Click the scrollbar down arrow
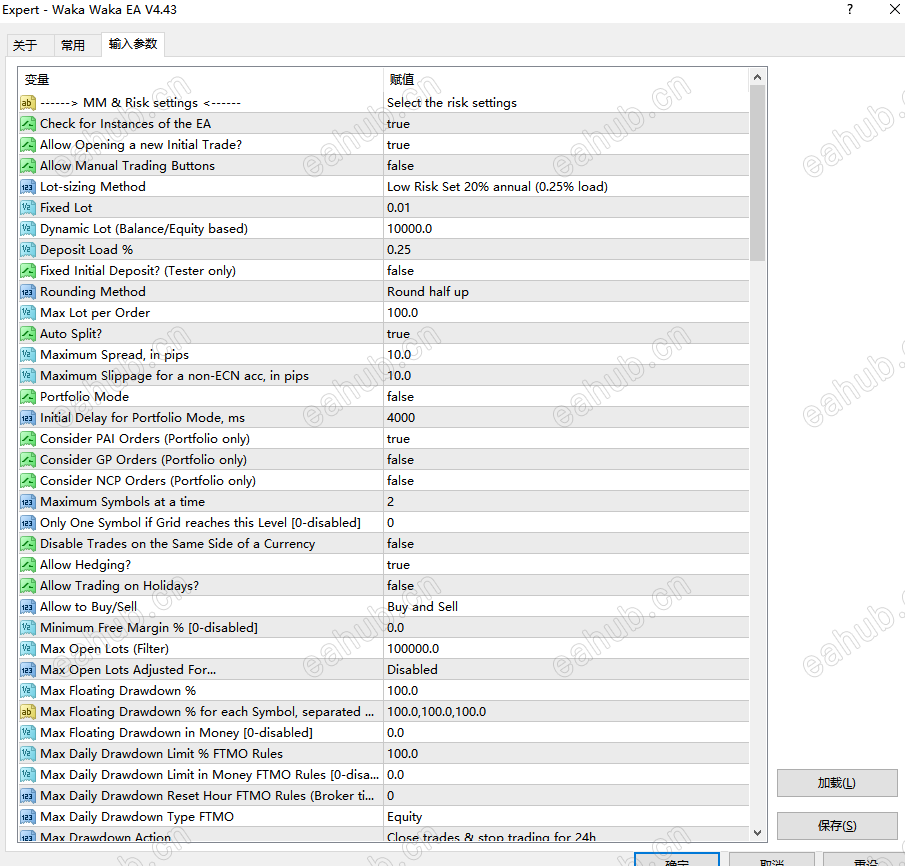Image resolution: width=905 pixels, height=866 pixels. [758, 833]
